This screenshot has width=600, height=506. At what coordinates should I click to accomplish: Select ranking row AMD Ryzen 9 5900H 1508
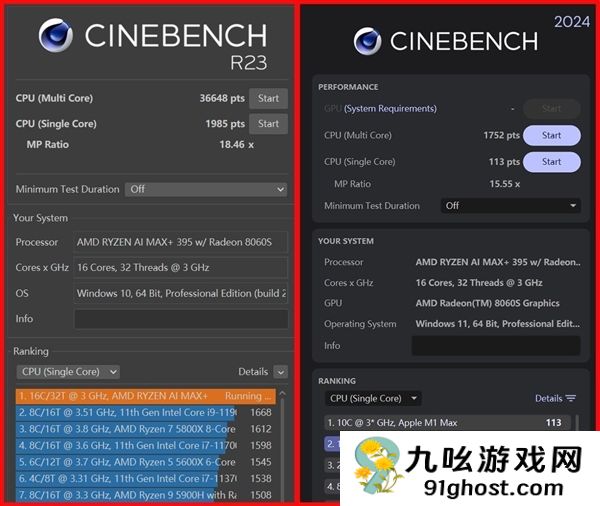point(145,495)
